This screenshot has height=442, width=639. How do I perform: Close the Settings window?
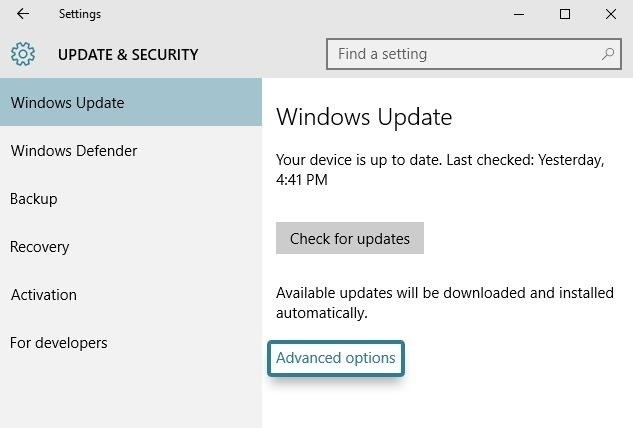click(x=610, y=14)
